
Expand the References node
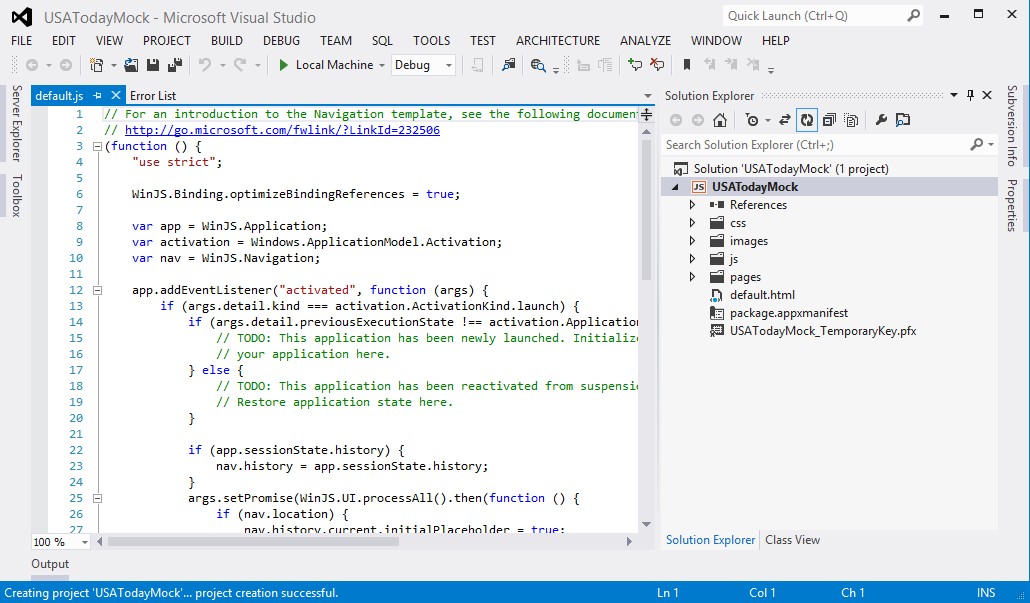690,204
